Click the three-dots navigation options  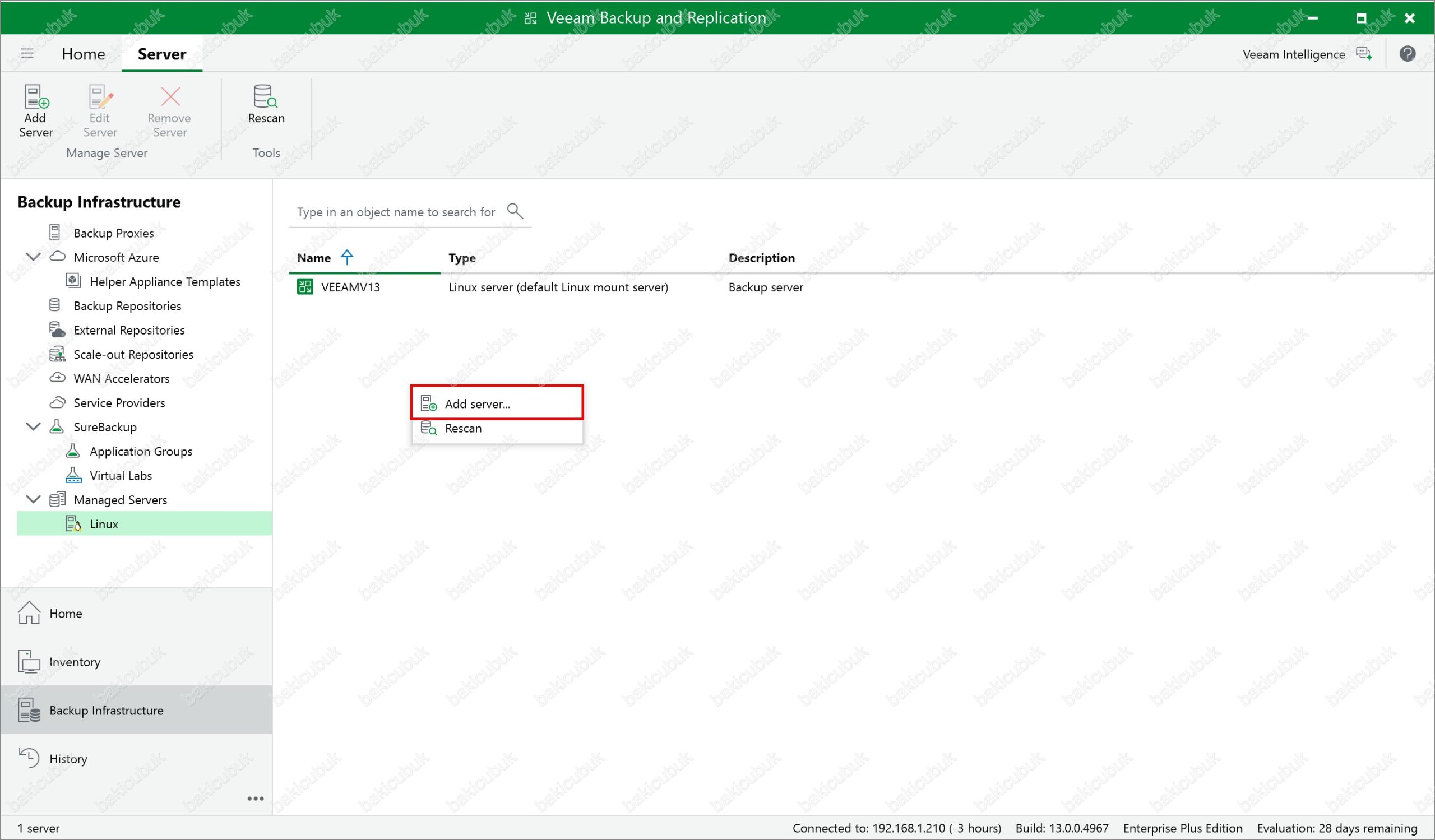[x=255, y=799]
